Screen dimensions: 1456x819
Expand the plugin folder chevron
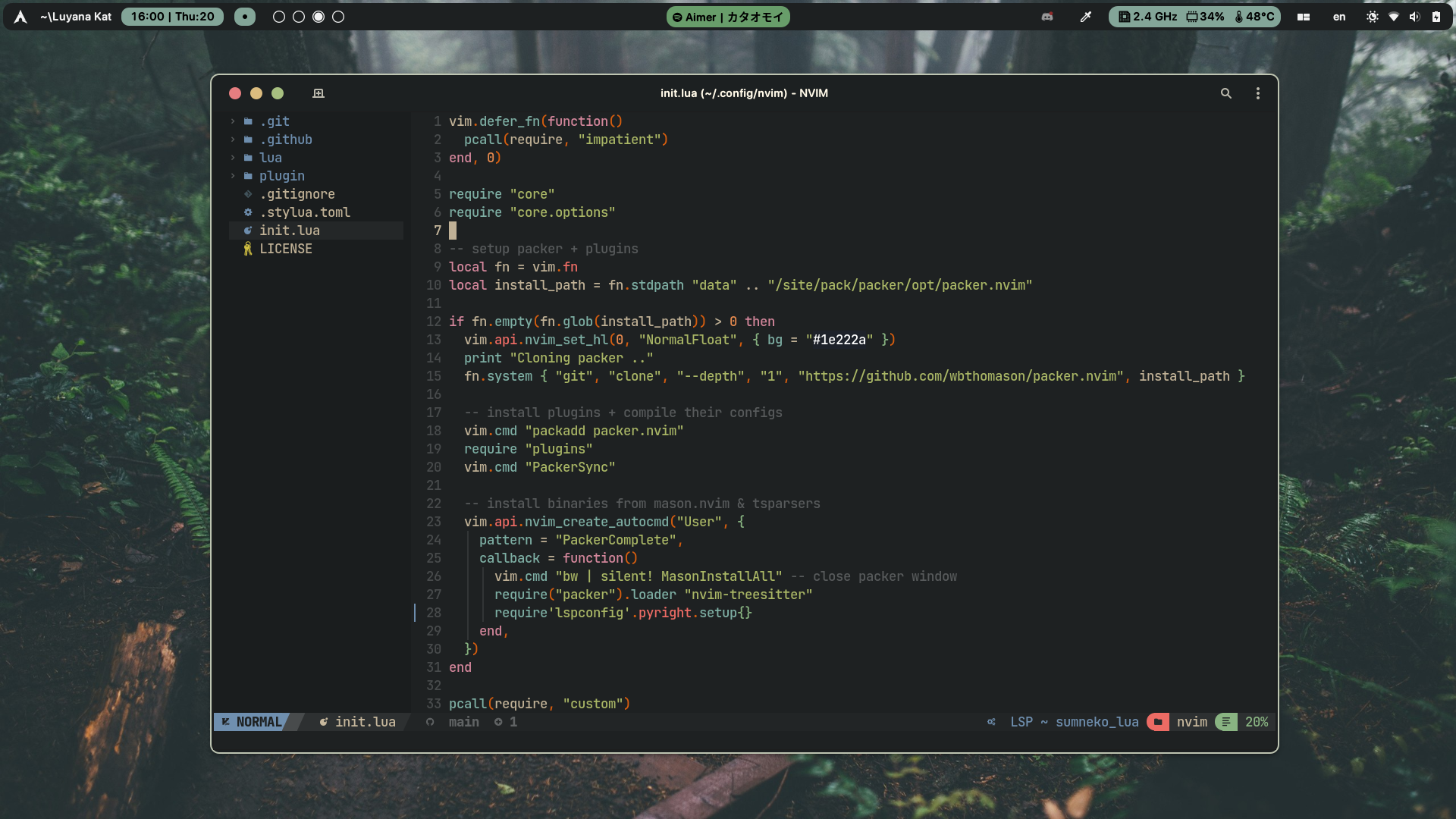point(233,176)
